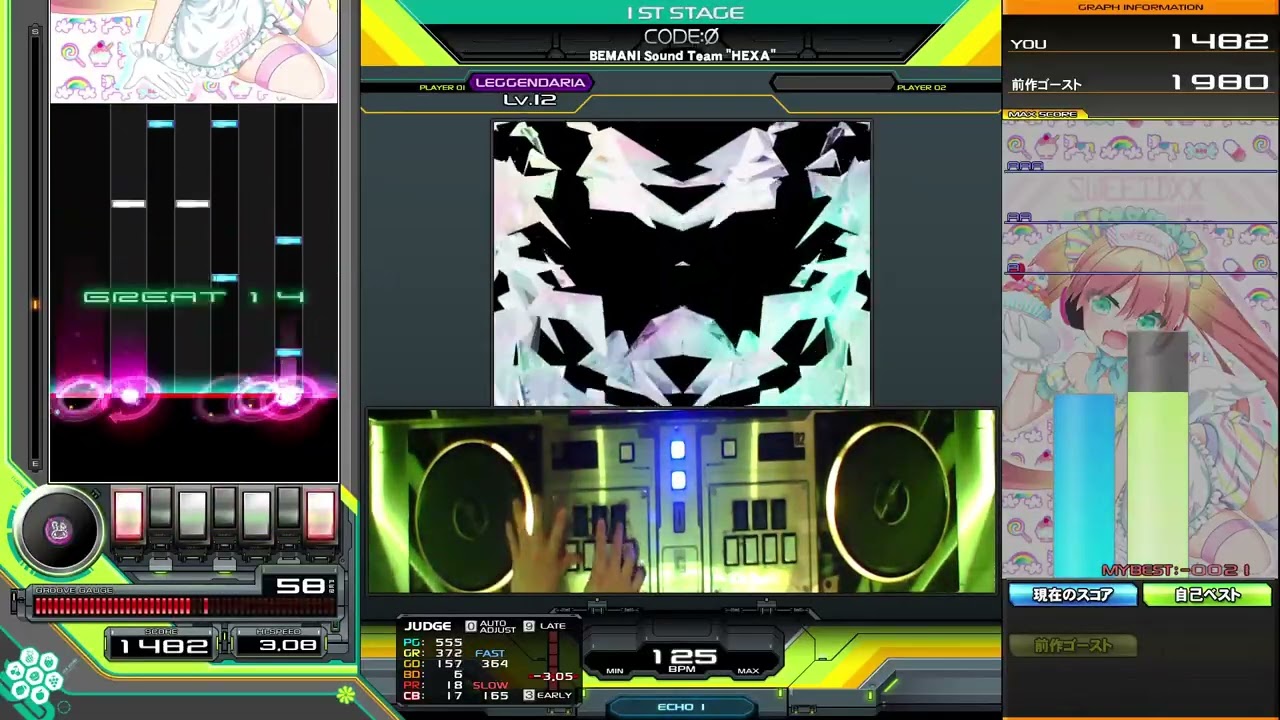Image resolution: width=1280 pixels, height=720 pixels.
Task: Click the 58 percent gauge value
Action: 300,586
